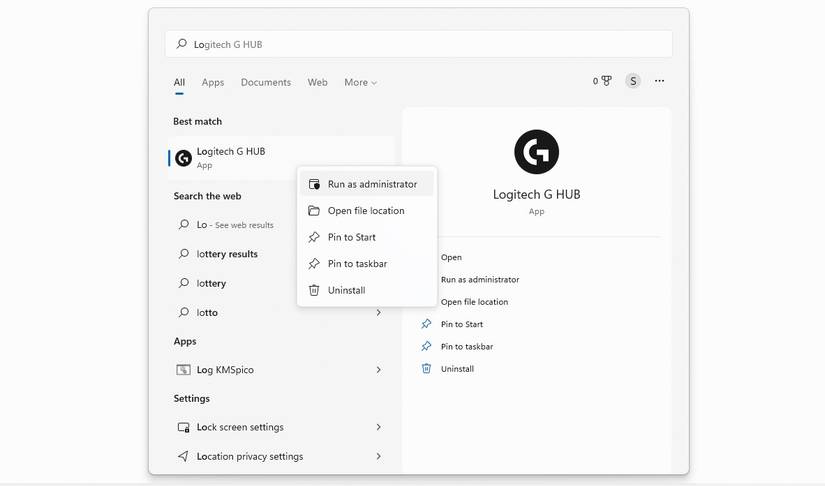
Task: Click the S user account avatar
Action: click(632, 81)
